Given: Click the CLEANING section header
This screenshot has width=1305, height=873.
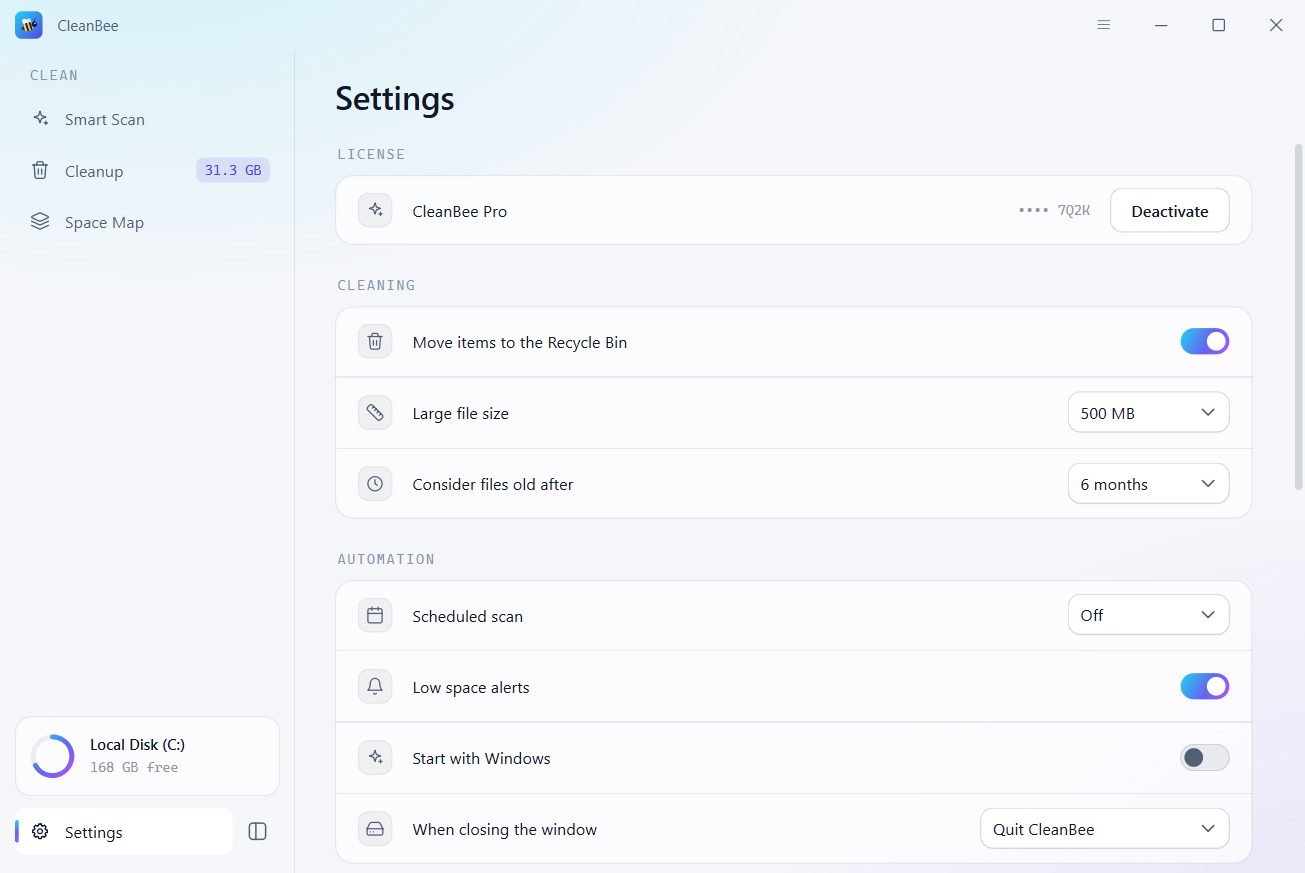Looking at the screenshot, I should click(376, 285).
